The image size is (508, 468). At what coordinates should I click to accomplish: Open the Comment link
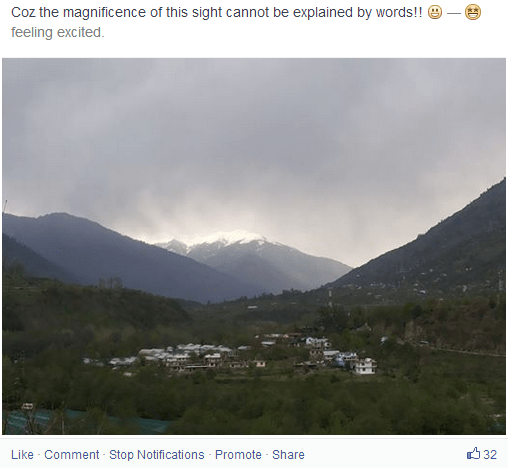coord(72,455)
